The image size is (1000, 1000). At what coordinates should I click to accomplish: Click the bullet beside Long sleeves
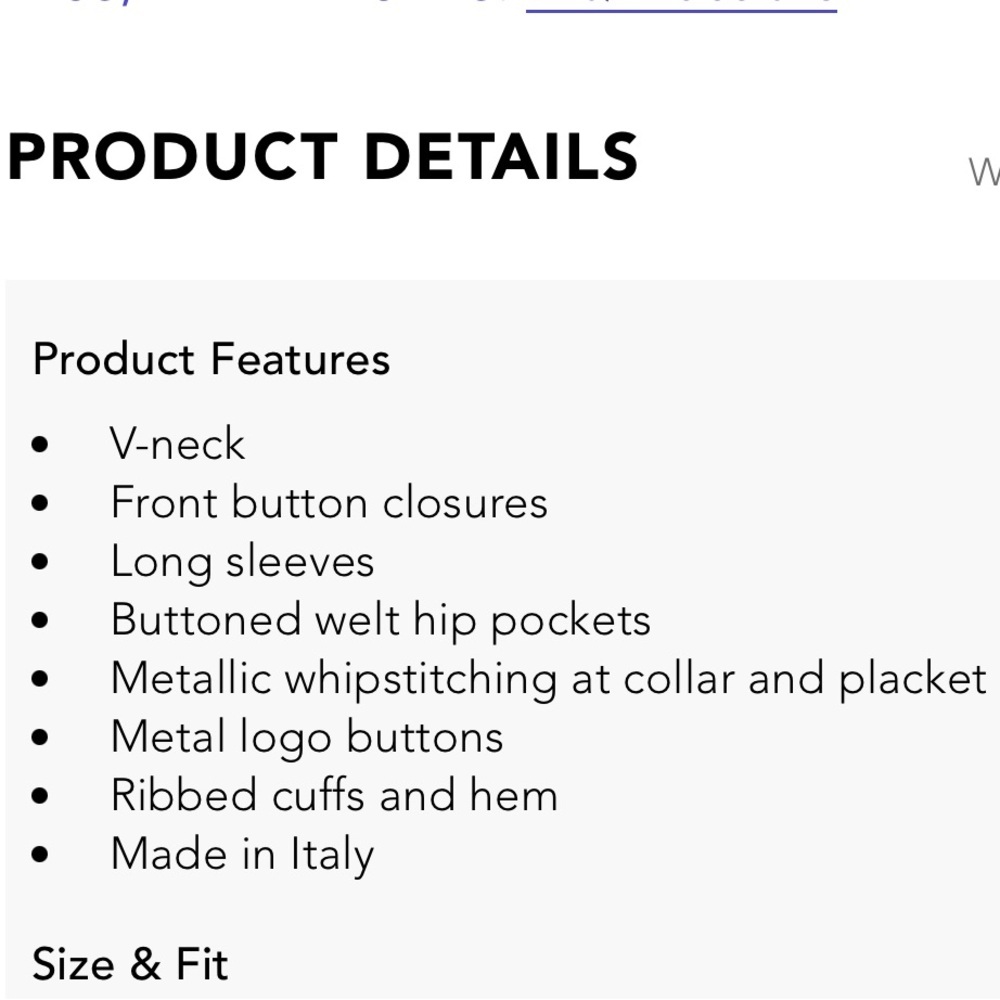pos(40,562)
